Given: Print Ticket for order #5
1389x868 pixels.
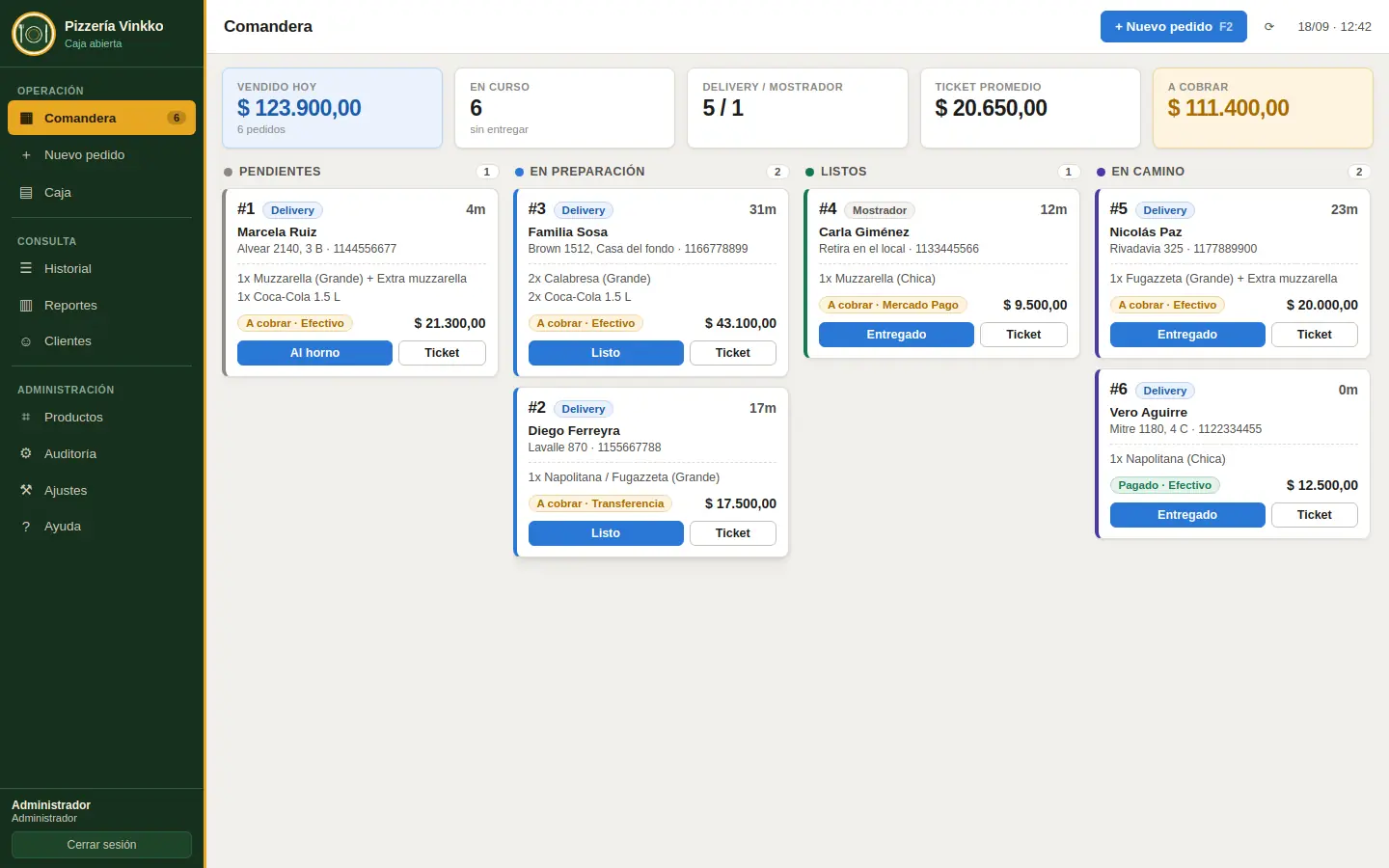Looking at the screenshot, I should 1315,335.
